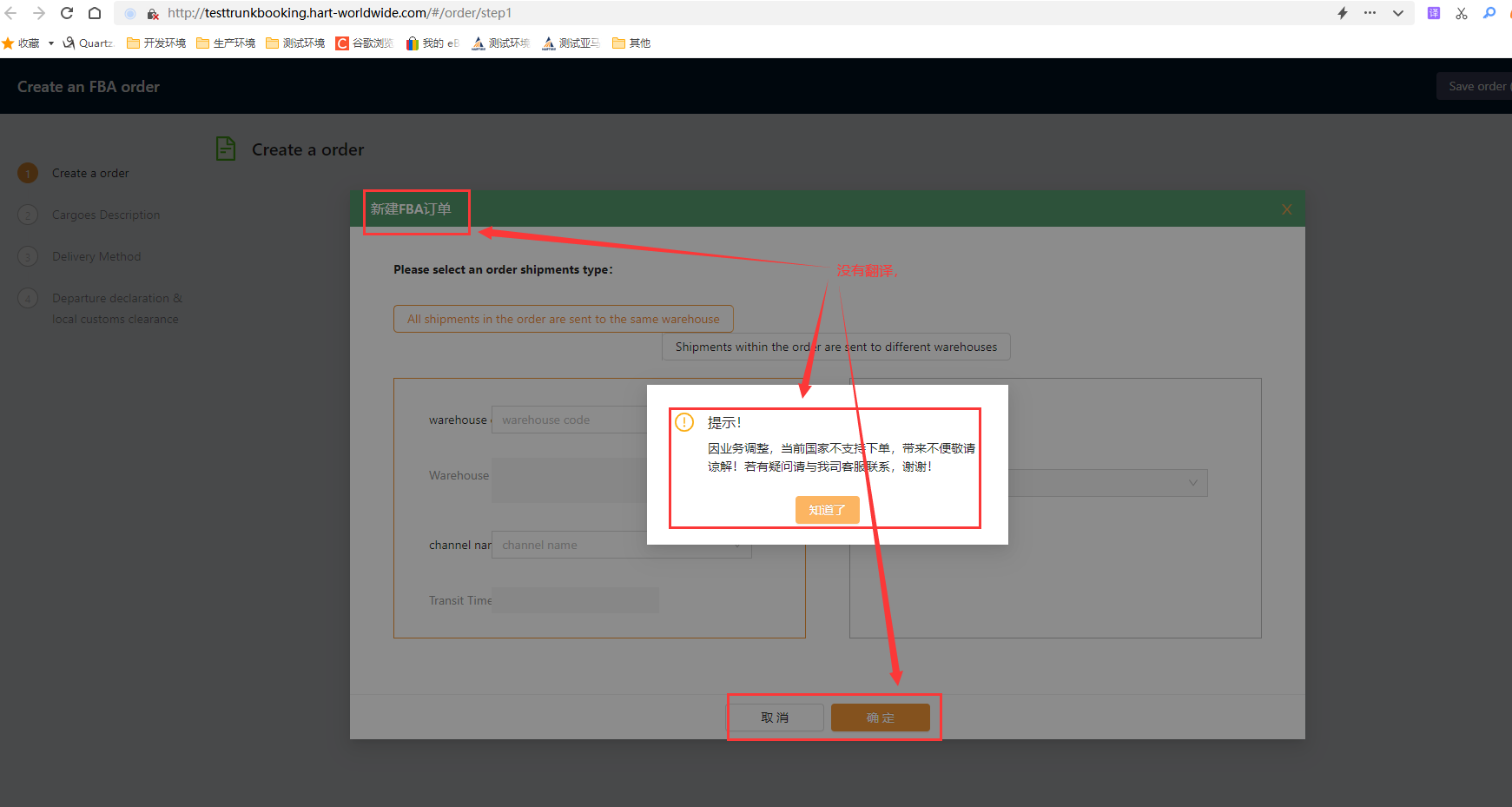Click the lightning bolt icon in the address bar
This screenshot has width=1512, height=807.
pos(1342,13)
